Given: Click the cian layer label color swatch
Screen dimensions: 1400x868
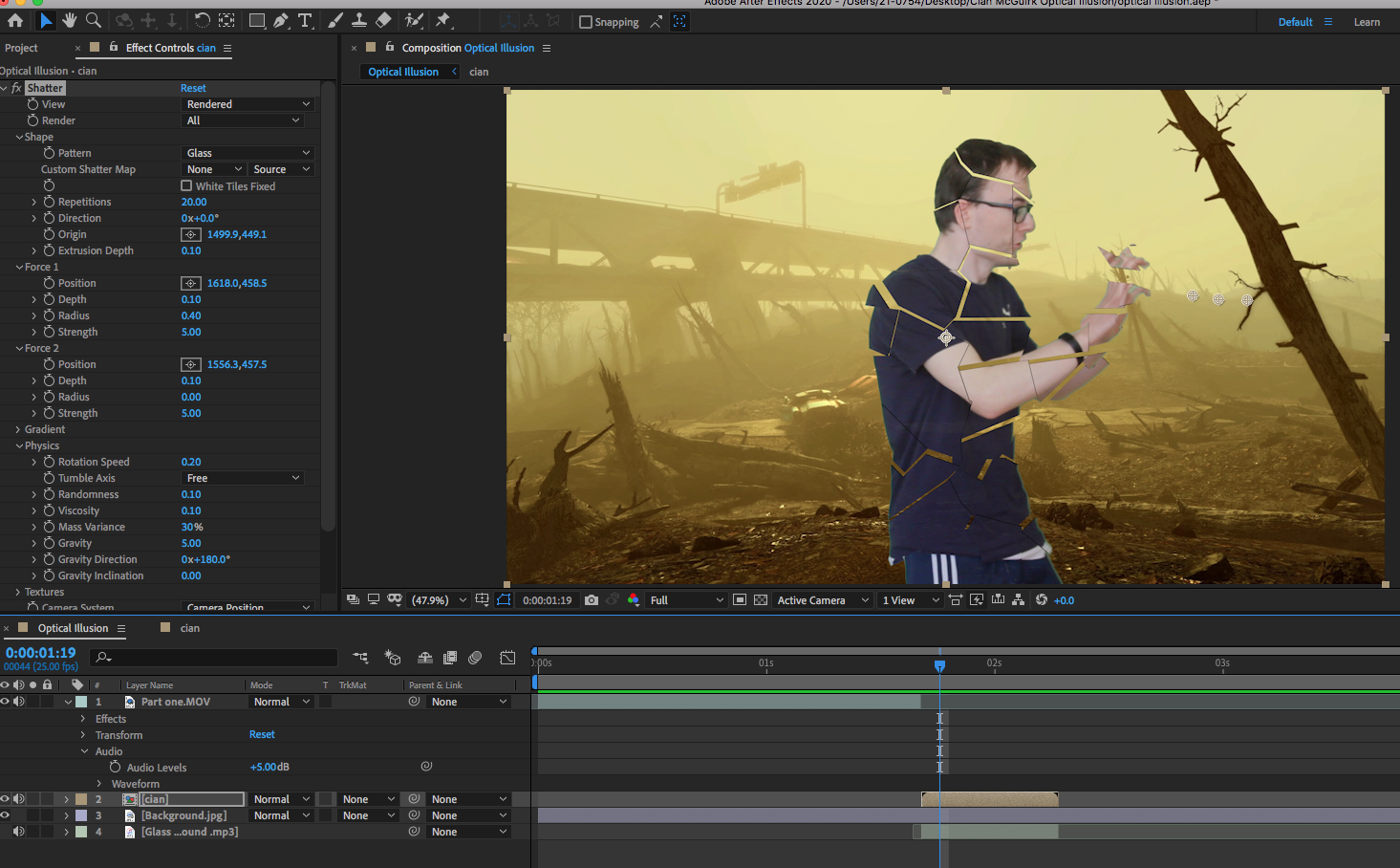Looking at the screenshot, I should 81,799.
